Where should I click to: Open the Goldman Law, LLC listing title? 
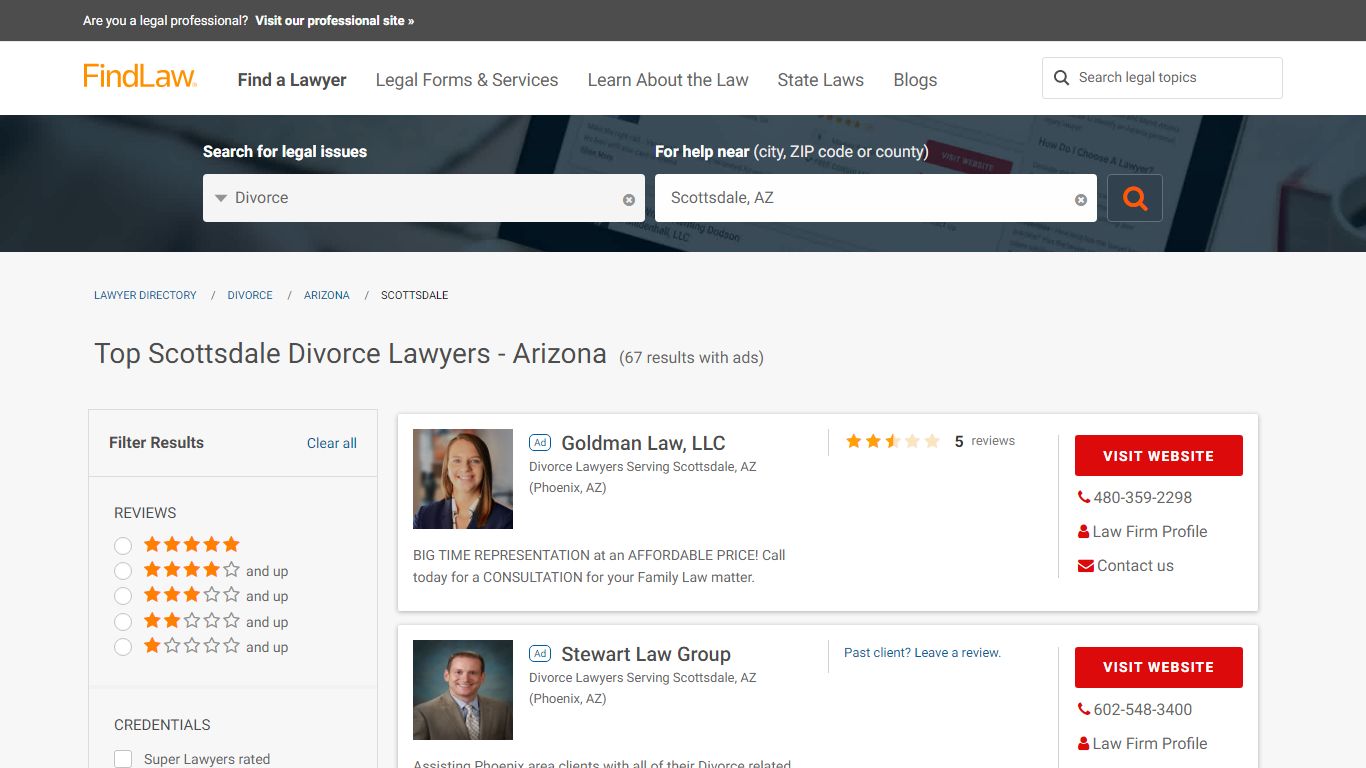[x=643, y=443]
